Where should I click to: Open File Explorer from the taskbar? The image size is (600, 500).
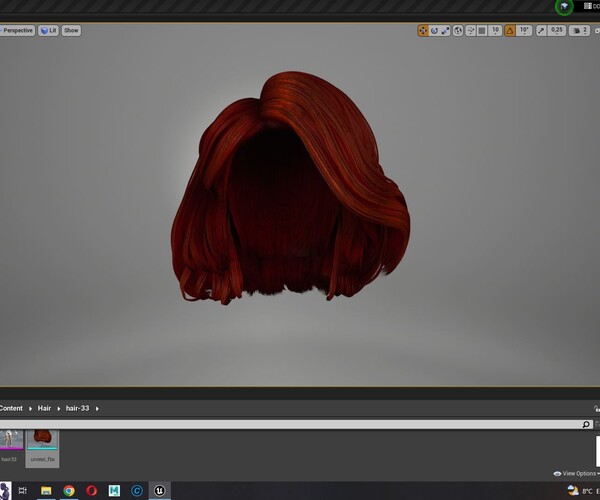(46, 490)
